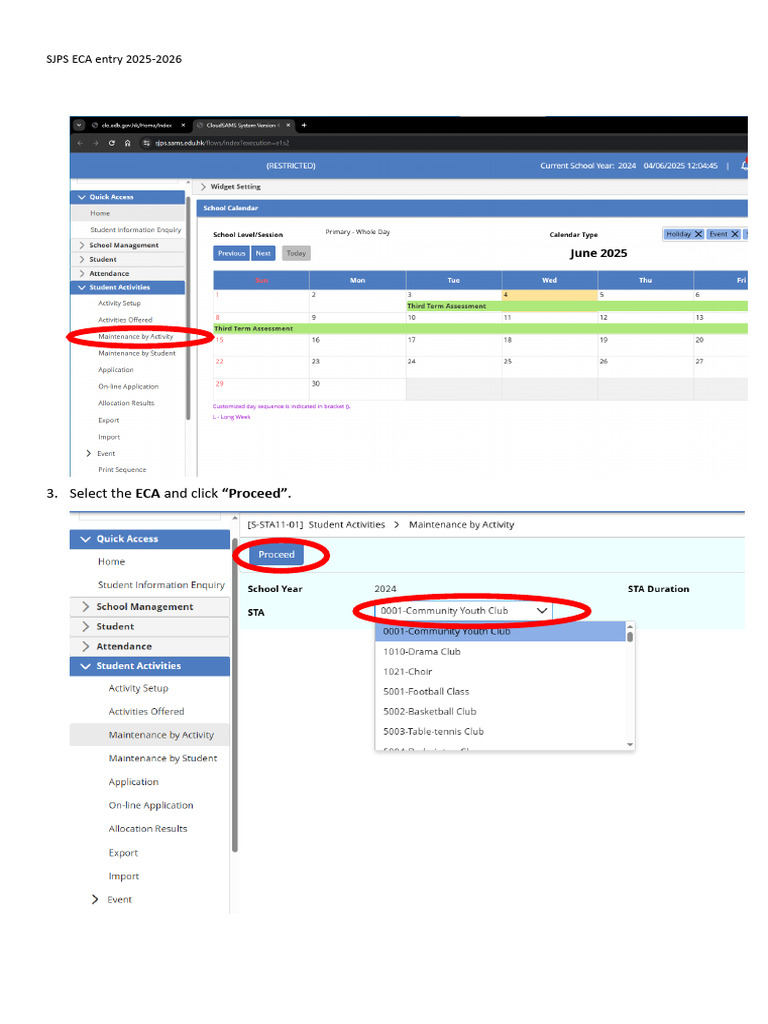Image resolution: width=768 pixels, height=1024 pixels.
Task: Select Maintenance by Activity in upper screenshot sidebar
Action: point(135,336)
